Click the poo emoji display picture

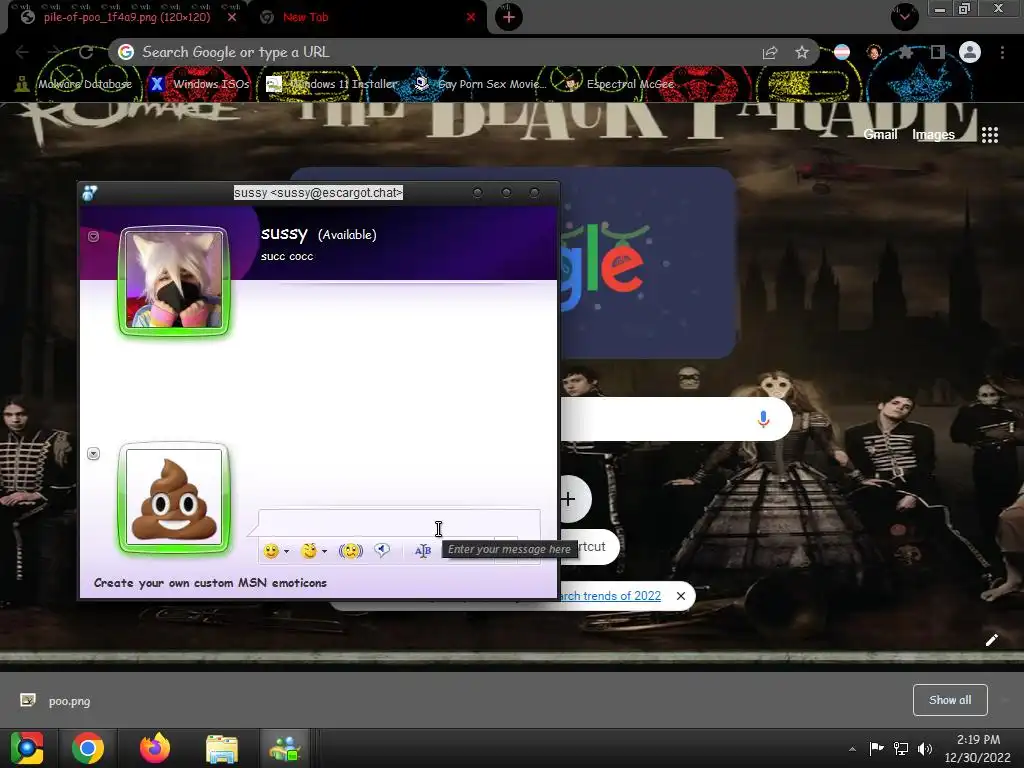(174, 498)
